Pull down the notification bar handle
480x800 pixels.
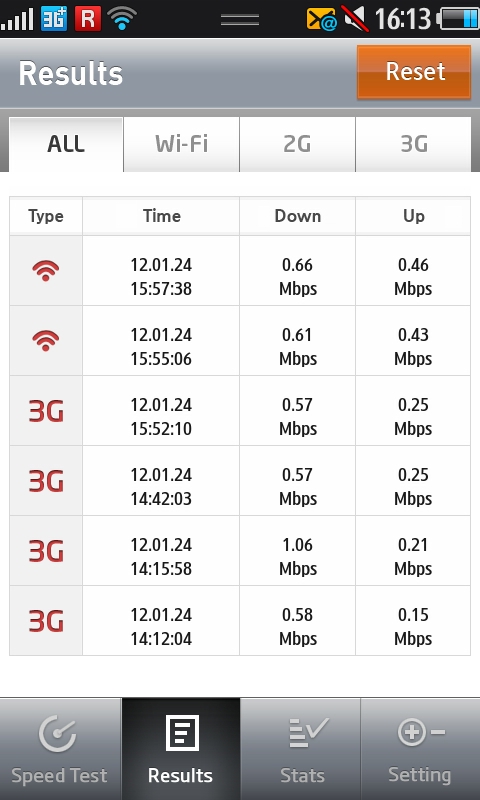(240, 19)
